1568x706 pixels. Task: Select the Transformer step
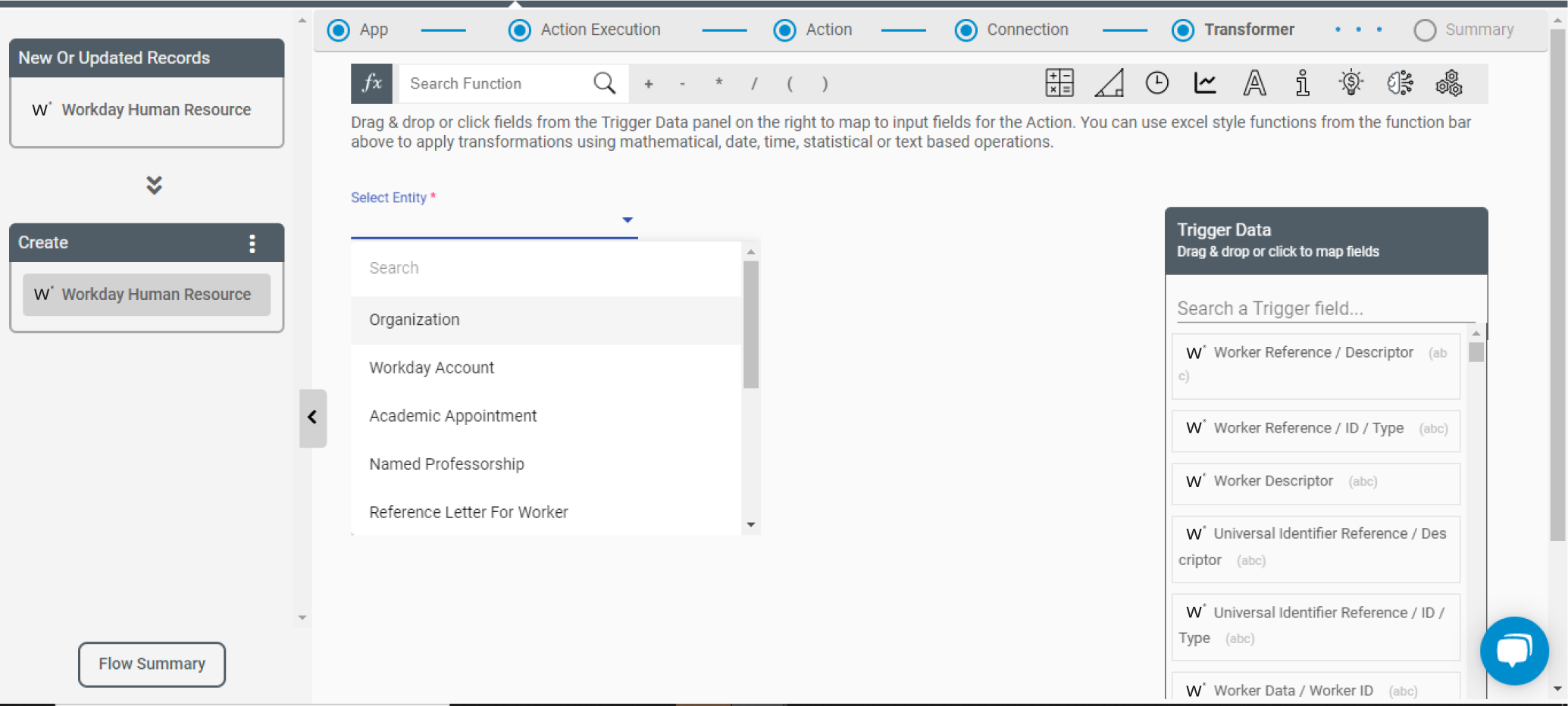(1233, 30)
